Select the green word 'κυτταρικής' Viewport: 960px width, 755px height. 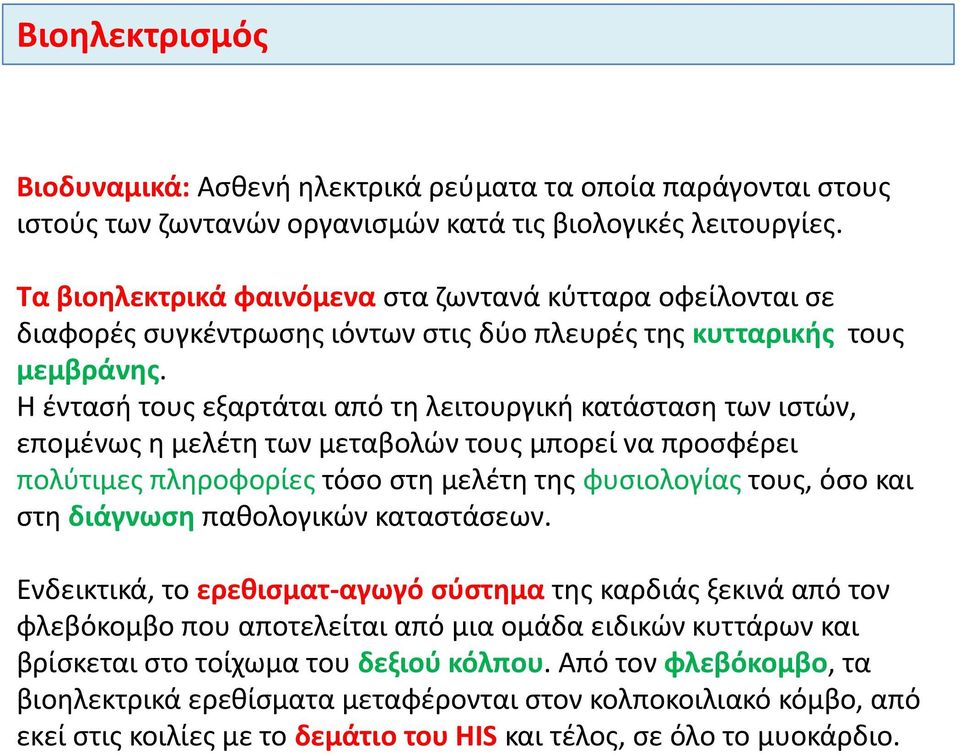(763, 334)
